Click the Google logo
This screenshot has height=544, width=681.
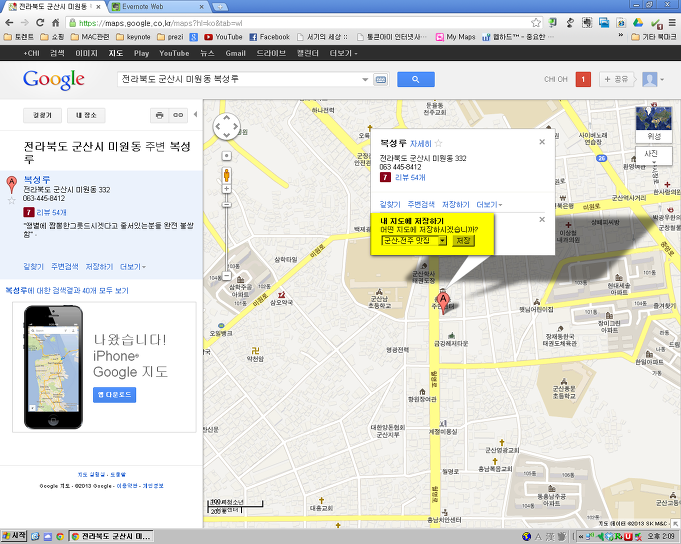(53, 80)
